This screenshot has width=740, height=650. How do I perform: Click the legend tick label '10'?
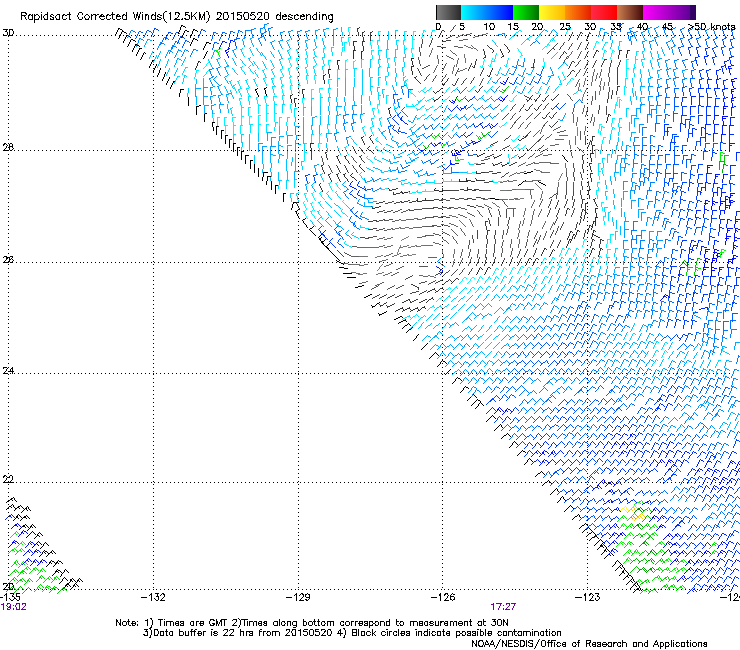pos(489,26)
